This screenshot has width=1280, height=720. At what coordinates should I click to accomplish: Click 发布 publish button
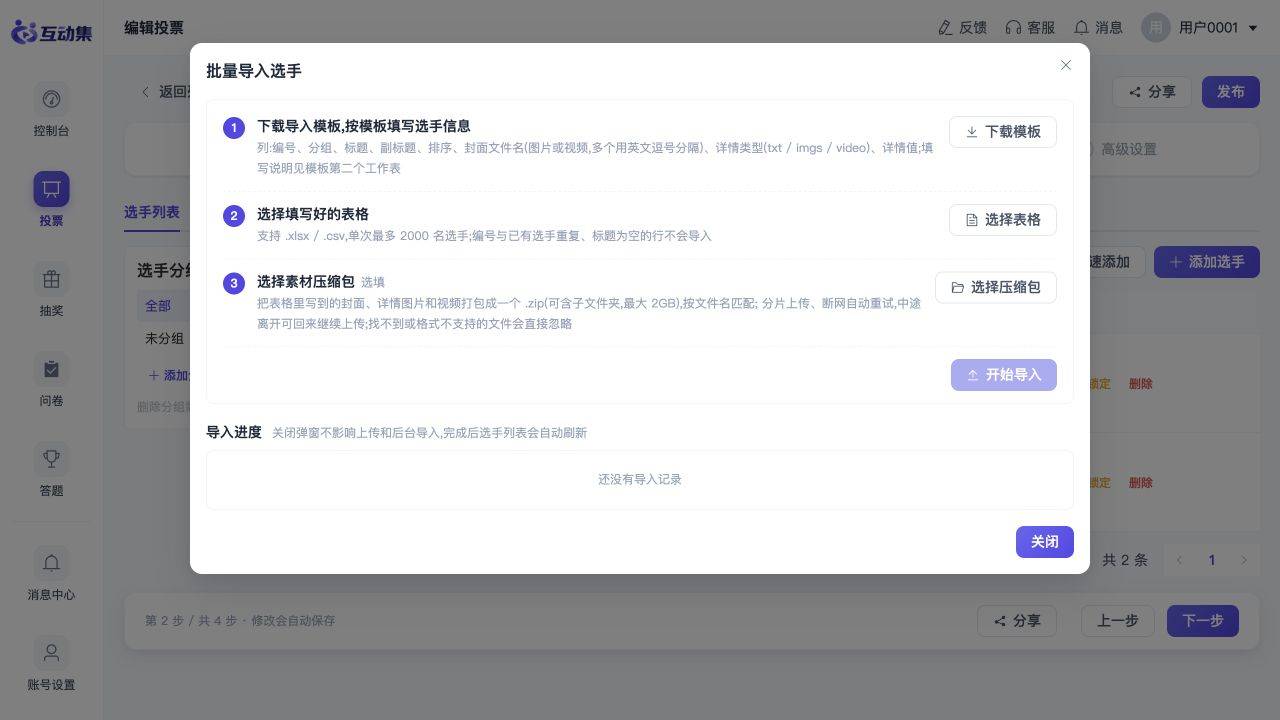pos(1231,92)
